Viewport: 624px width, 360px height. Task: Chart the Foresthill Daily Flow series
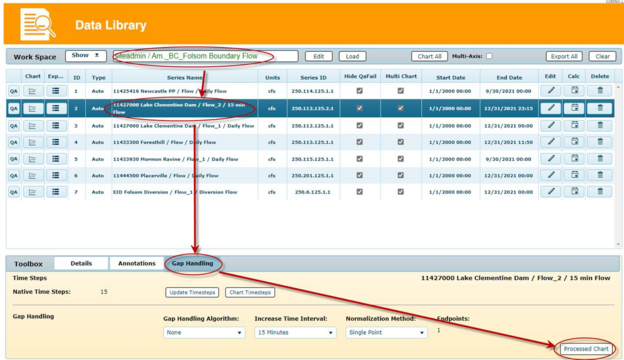(x=32, y=142)
